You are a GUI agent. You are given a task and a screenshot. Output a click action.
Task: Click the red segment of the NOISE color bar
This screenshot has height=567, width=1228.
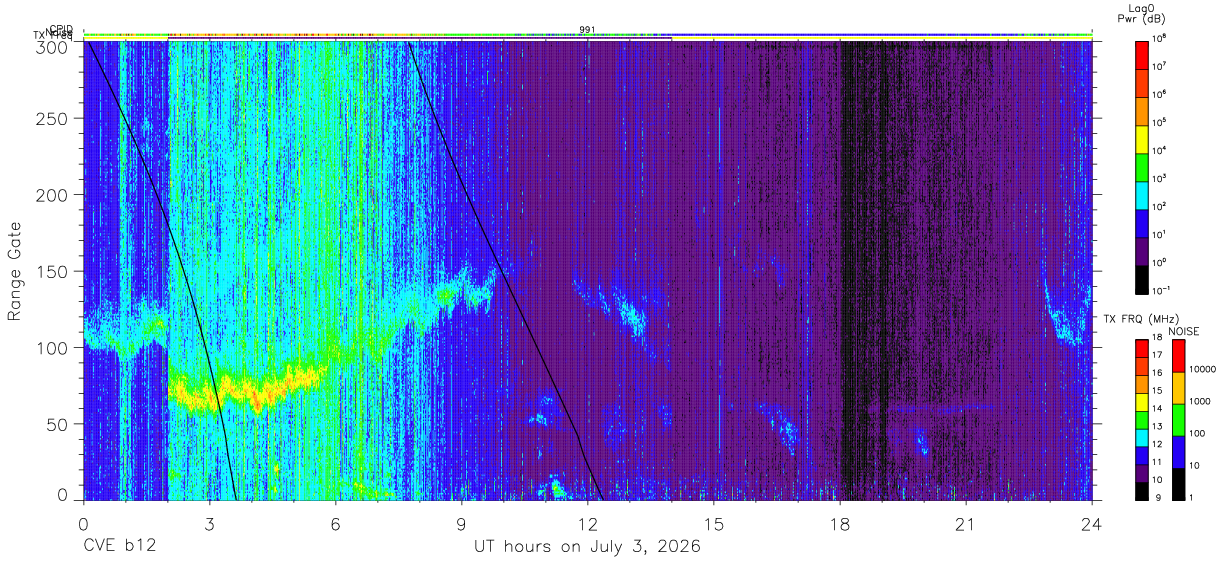1178,356
